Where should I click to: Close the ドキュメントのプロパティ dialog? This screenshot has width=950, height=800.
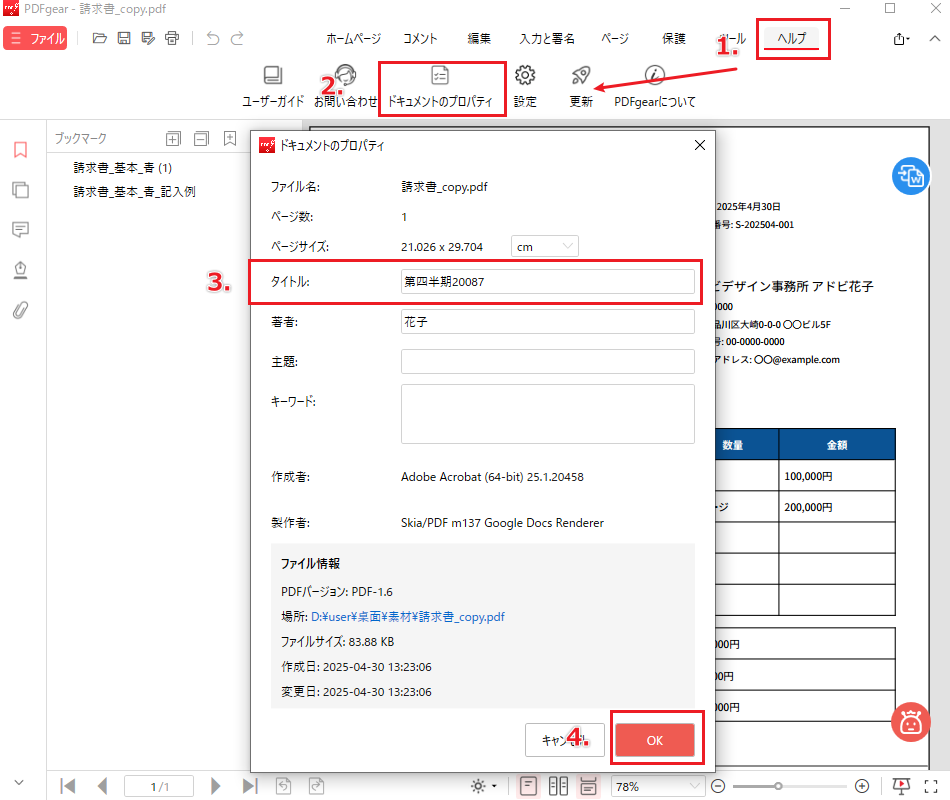tap(700, 145)
